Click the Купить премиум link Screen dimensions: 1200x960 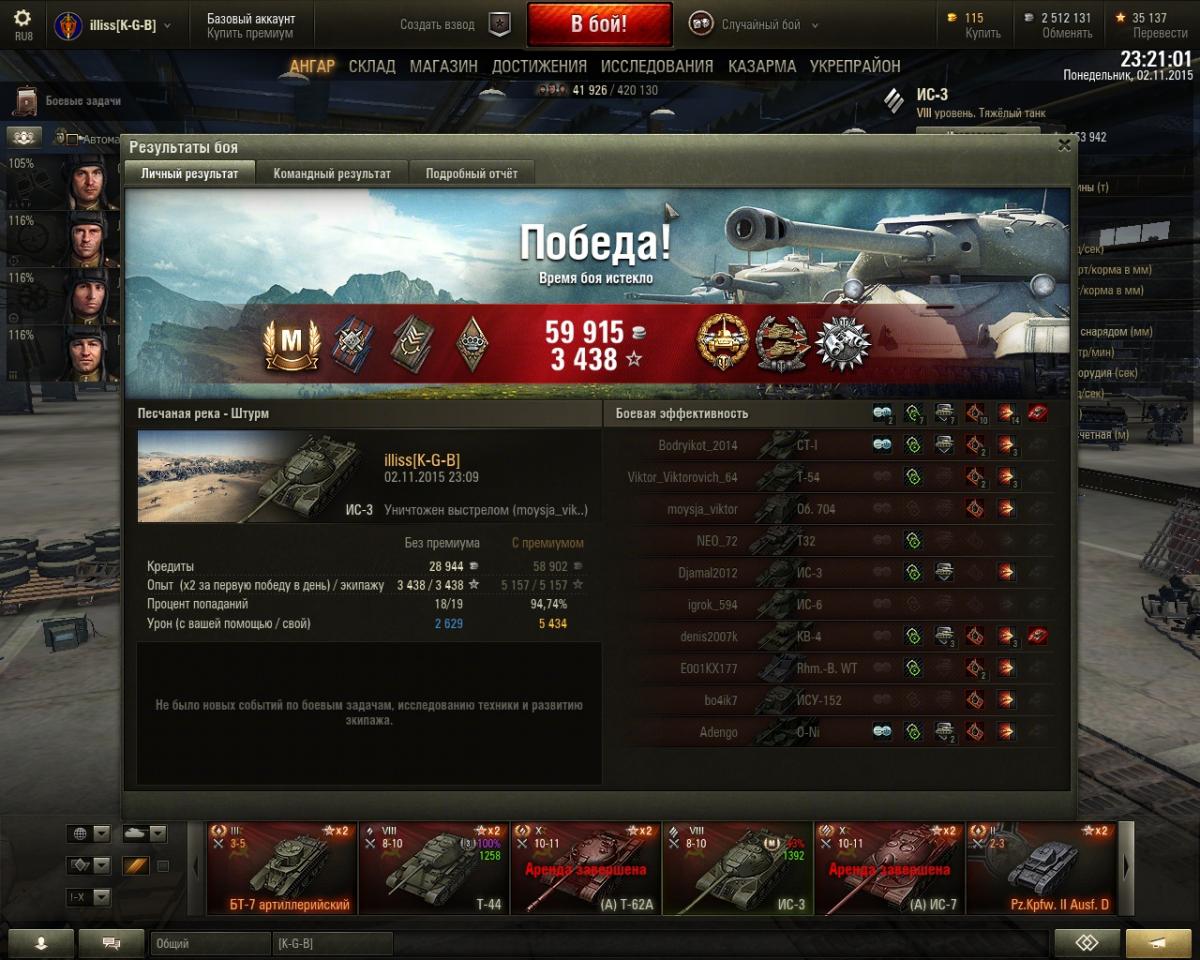click(x=250, y=34)
